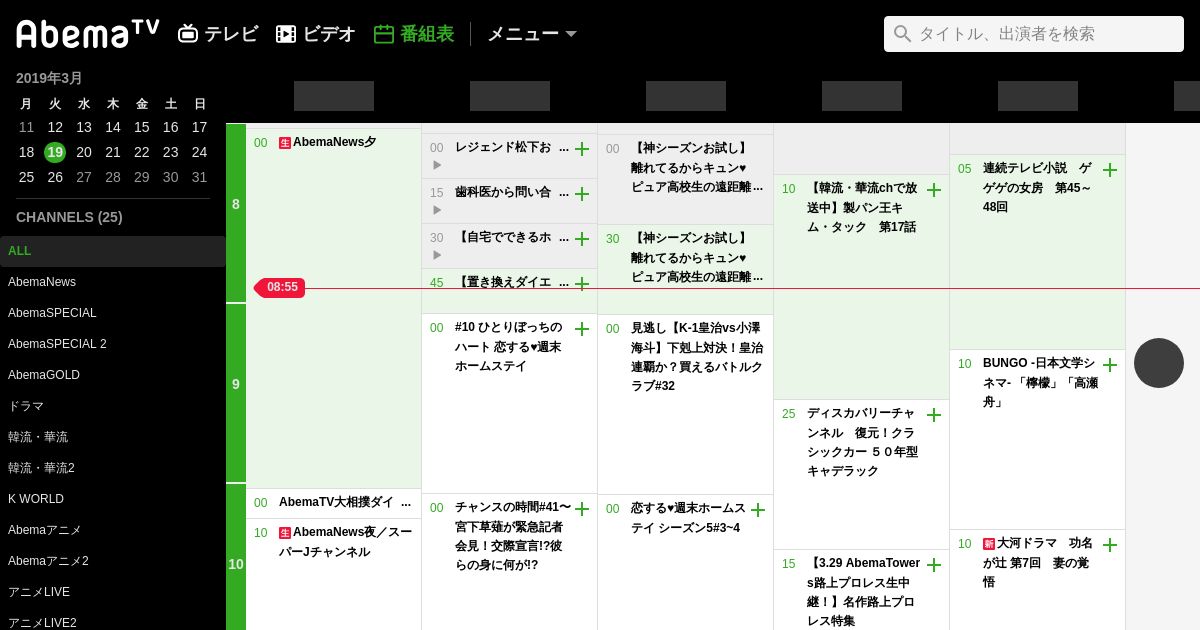
Task: Add チャンスの時間#41 with plus icon
Action: (582, 509)
